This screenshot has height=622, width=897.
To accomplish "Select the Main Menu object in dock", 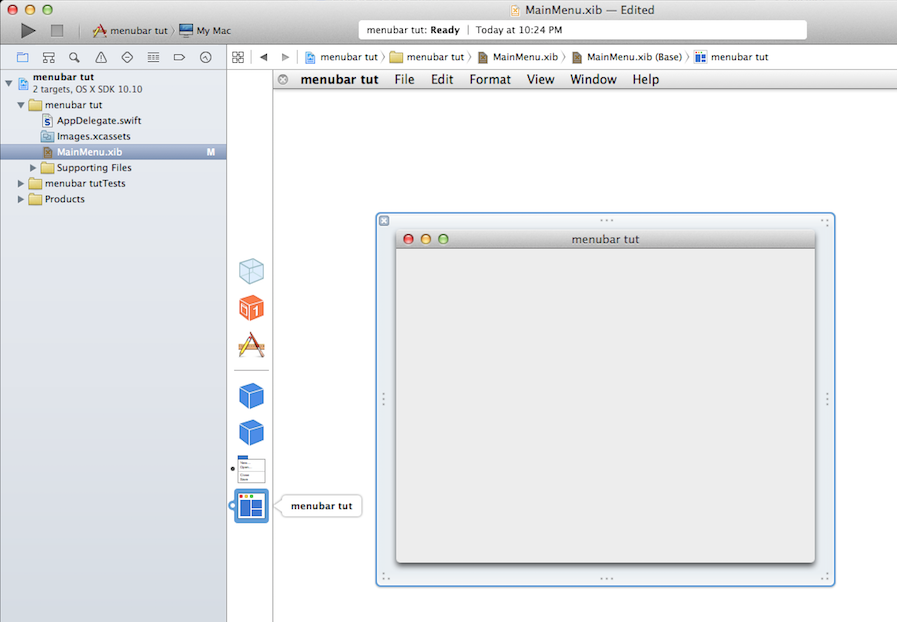I will pos(251,470).
